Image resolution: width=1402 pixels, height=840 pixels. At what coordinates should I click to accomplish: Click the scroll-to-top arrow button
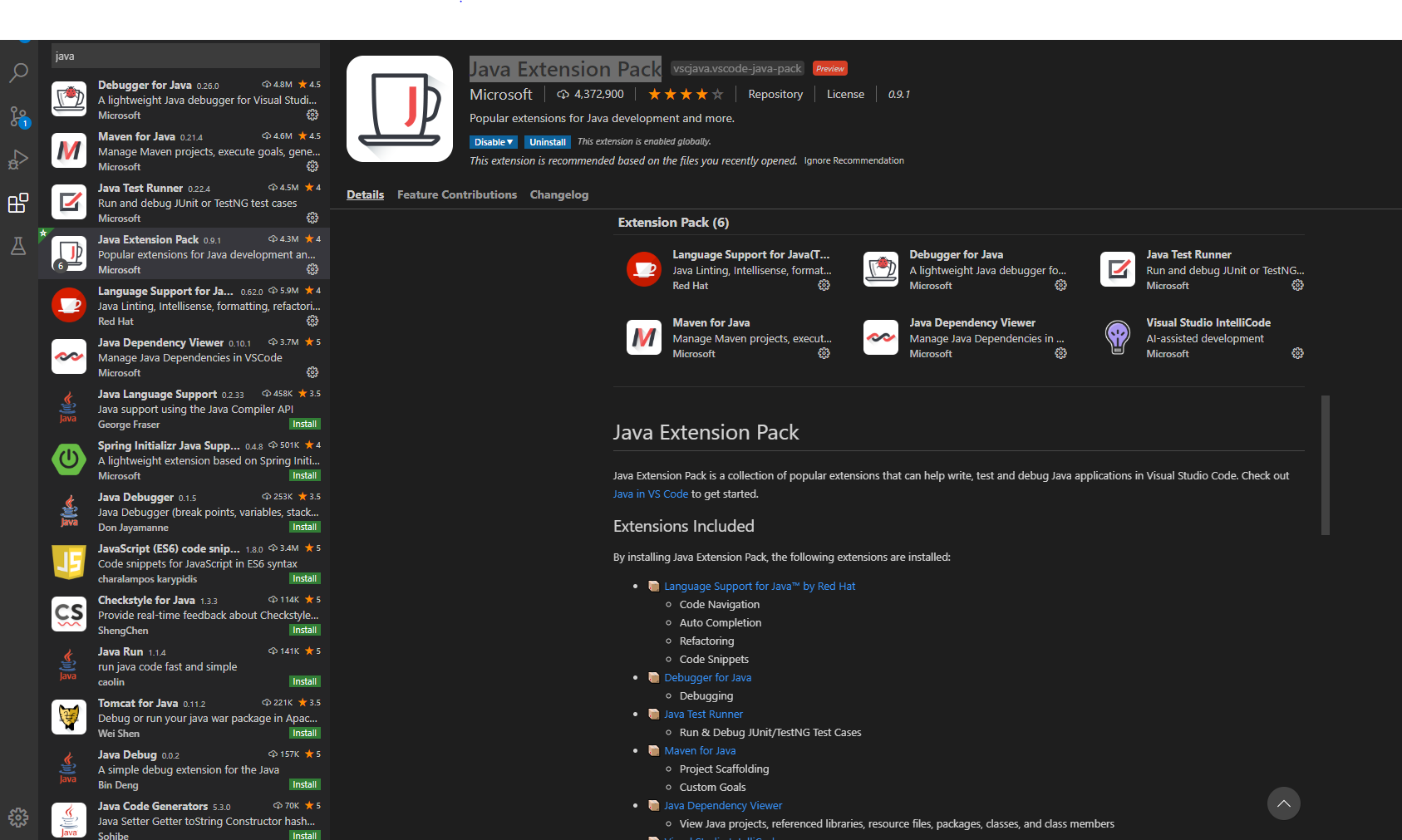(x=1283, y=803)
